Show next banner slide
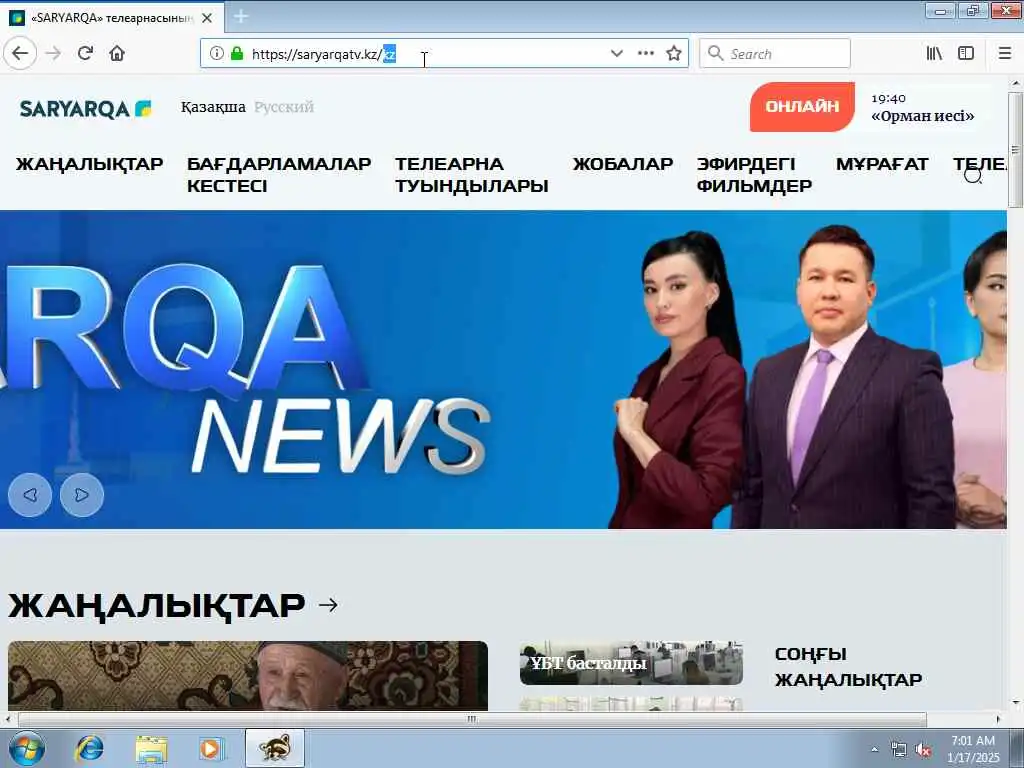The image size is (1024, 768). coord(82,495)
